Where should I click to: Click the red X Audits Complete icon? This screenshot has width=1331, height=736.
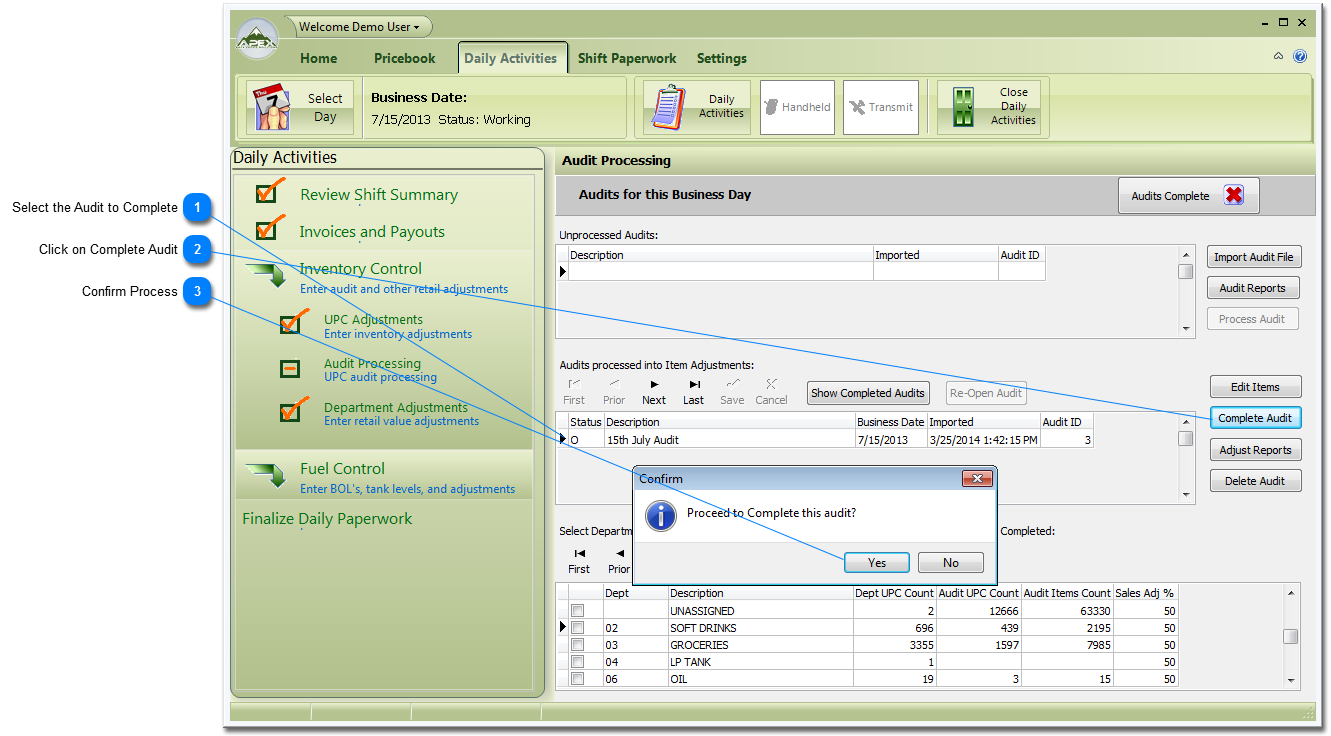pos(1233,196)
